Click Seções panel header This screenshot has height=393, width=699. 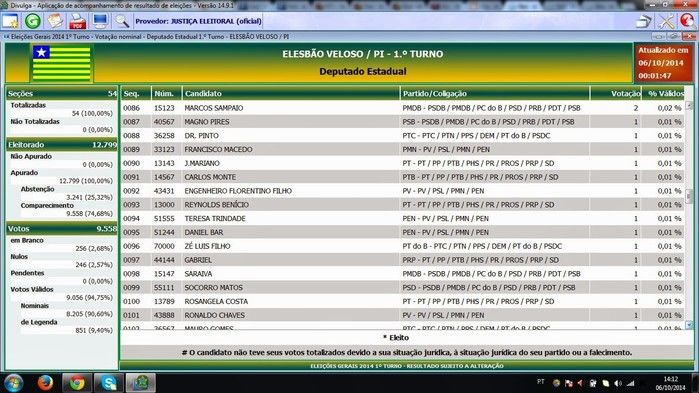[62, 93]
